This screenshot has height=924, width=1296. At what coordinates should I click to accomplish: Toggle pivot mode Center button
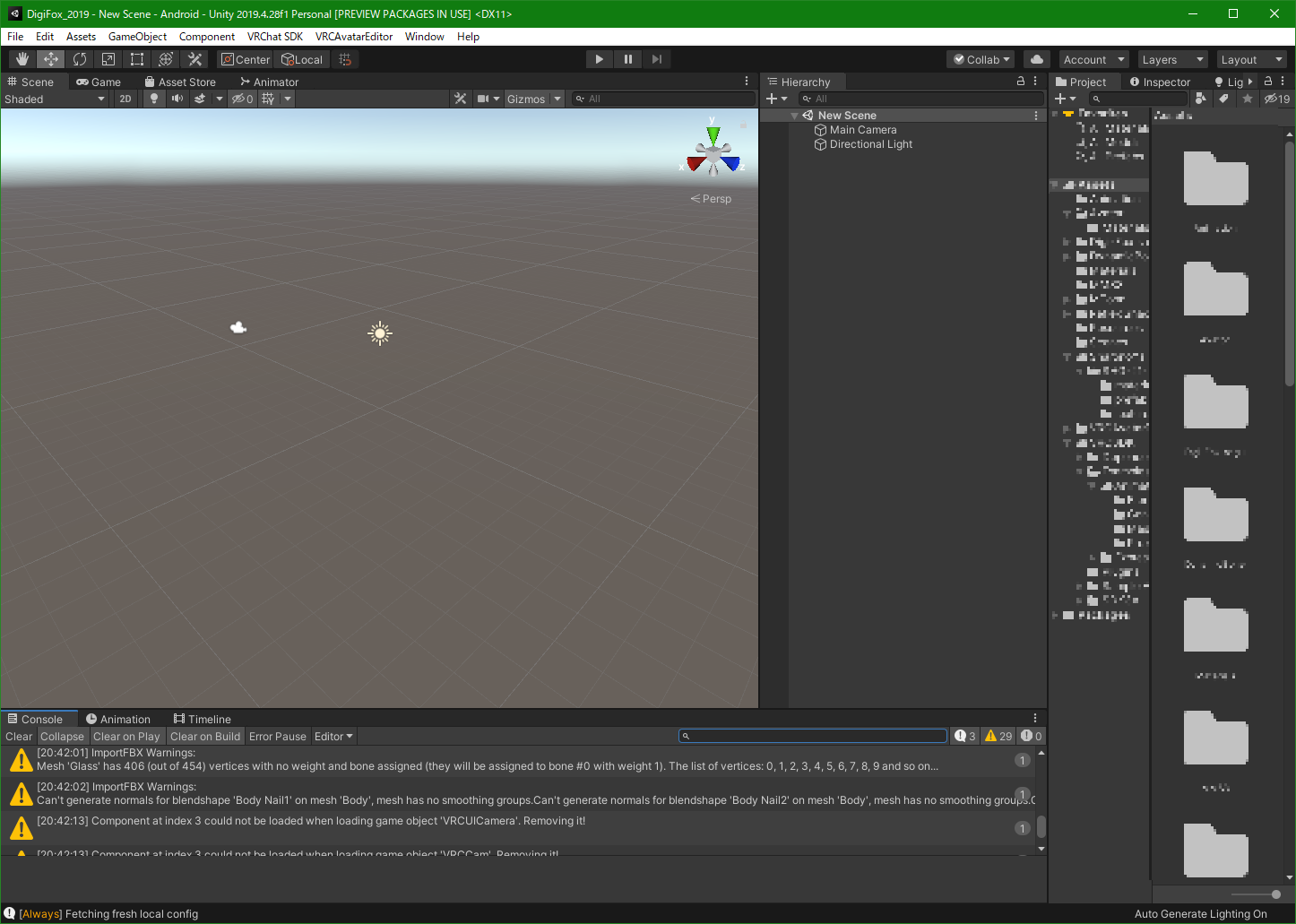(246, 59)
